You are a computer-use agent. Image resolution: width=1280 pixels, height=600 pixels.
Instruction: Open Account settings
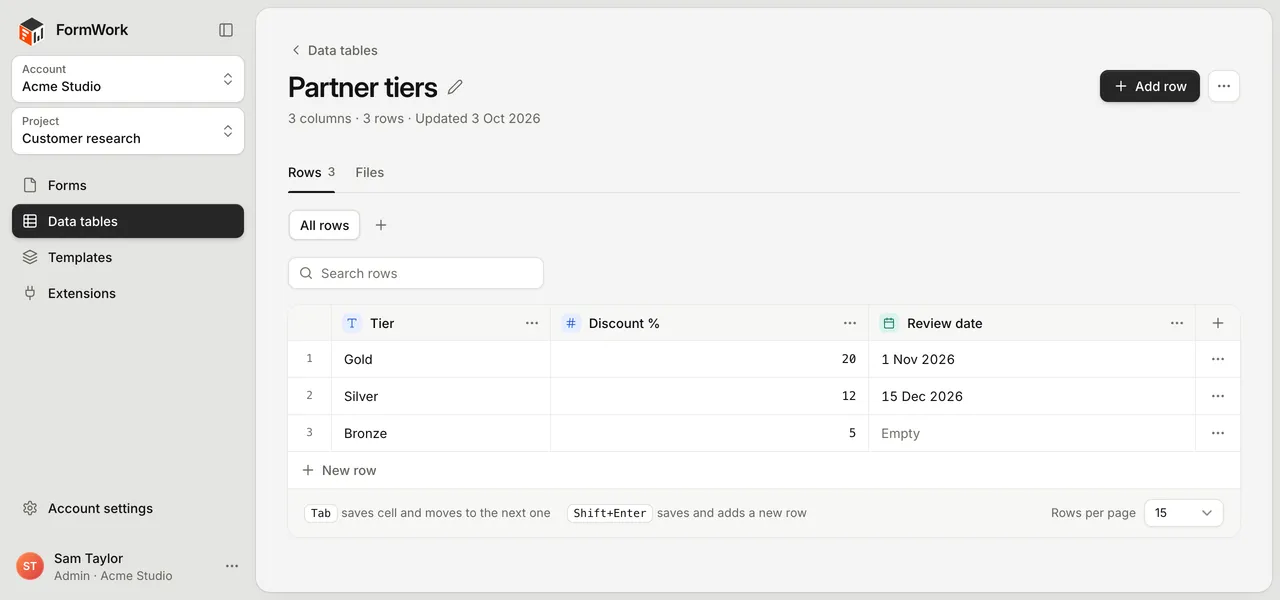(x=128, y=508)
